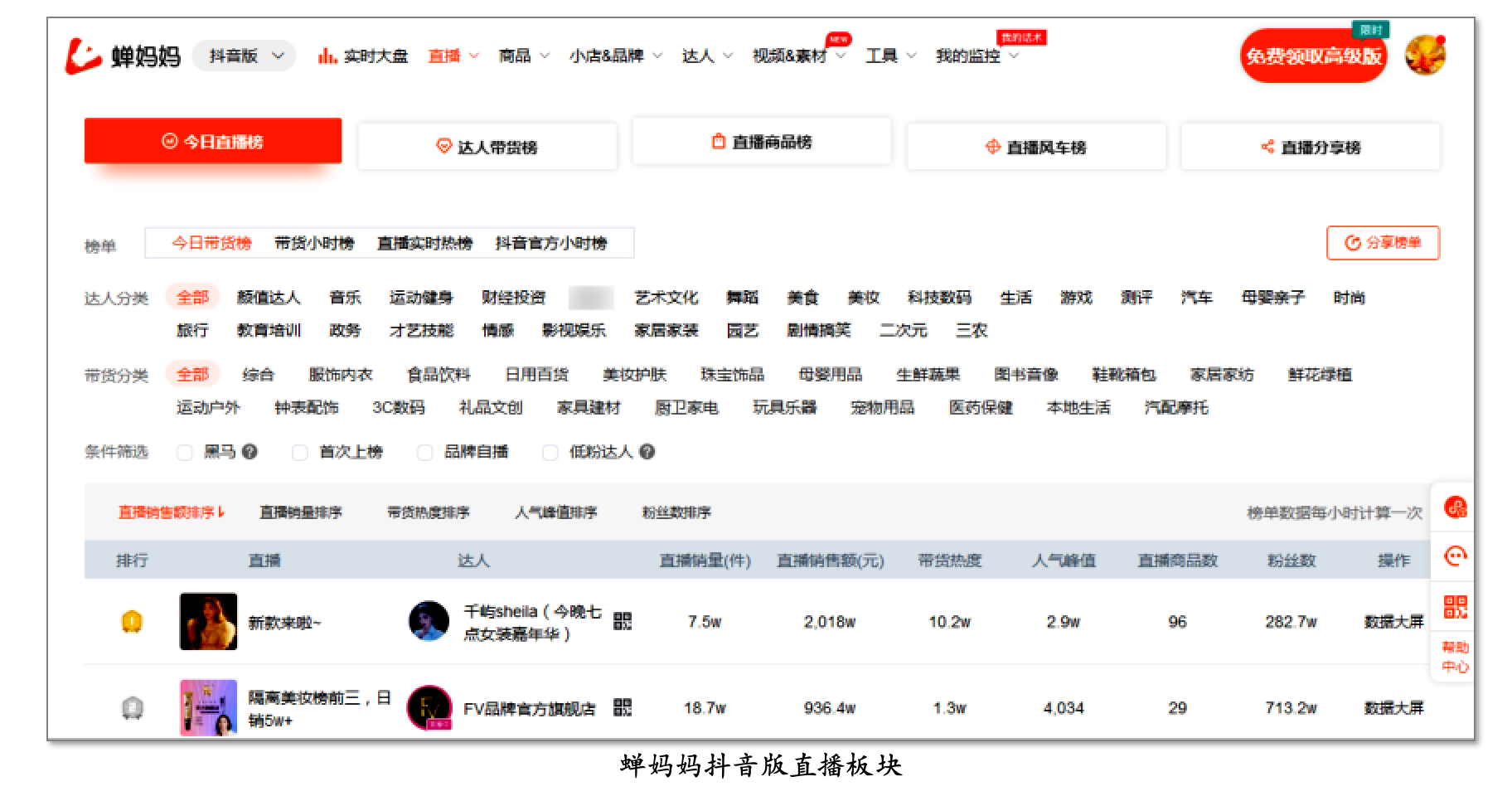Click QR code icon beside FV品牌官方旗舰店
This screenshot has width=1512, height=796.
click(x=622, y=707)
